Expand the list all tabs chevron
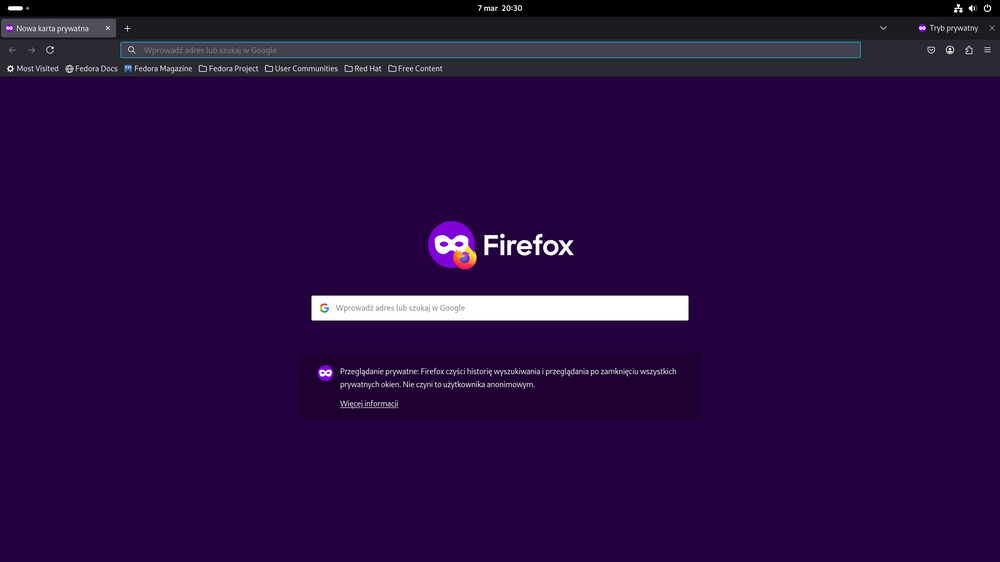The height and width of the screenshot is (562, 1000). click(883, 28)
